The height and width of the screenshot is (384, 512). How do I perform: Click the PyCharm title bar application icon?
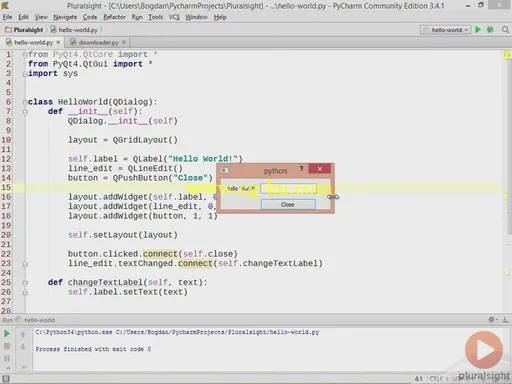[5, 5]
